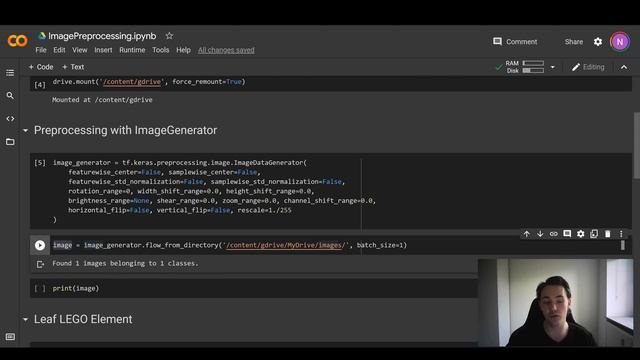Delete the cell with trash icon
The height and width of the screenshot is (360, 640).
tap(607, 234)
